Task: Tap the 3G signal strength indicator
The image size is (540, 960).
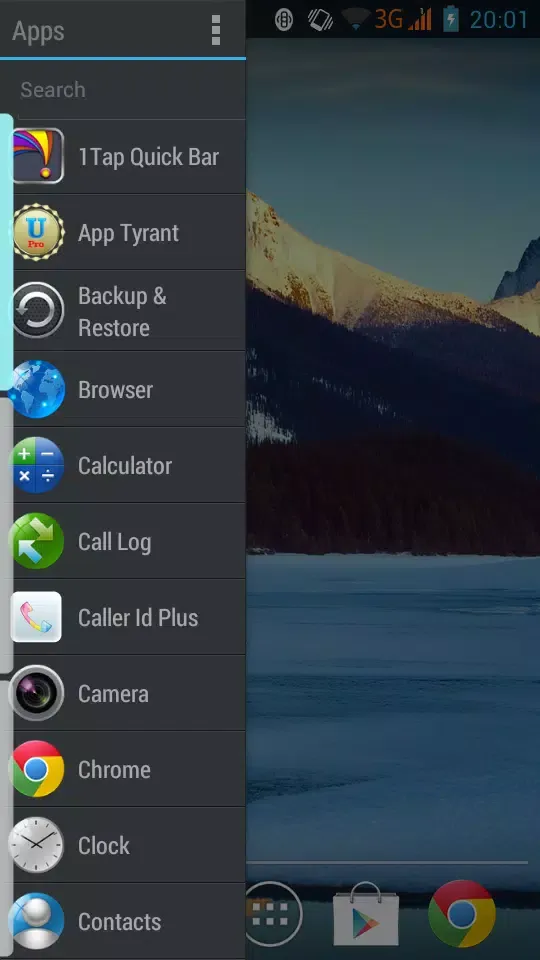Action: pos(403,19)
